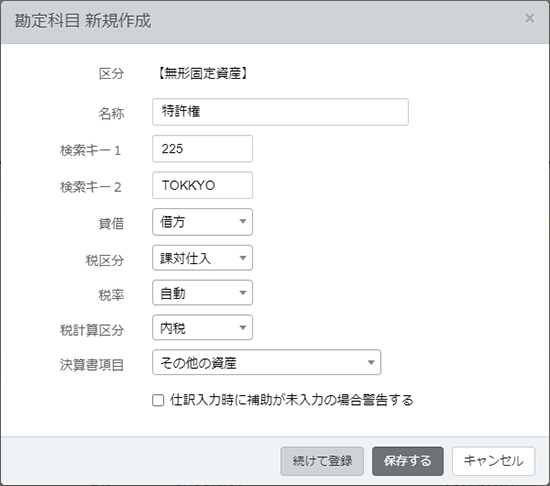This screenshot has height=486, width=550.
Task: Open the 税区分 dropdown showing 課対仕入
Action: [x=202, y=258]
